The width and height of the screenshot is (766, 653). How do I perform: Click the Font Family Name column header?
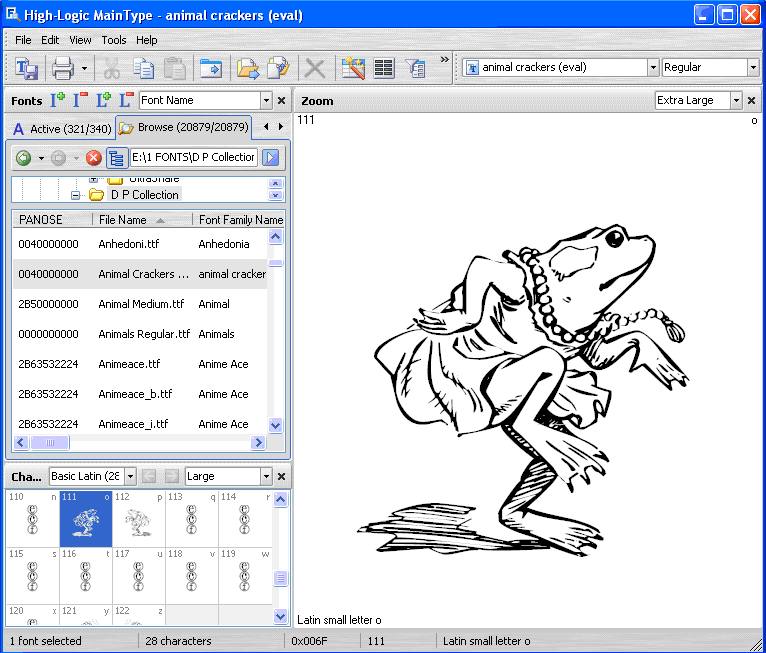click(239, 220)
